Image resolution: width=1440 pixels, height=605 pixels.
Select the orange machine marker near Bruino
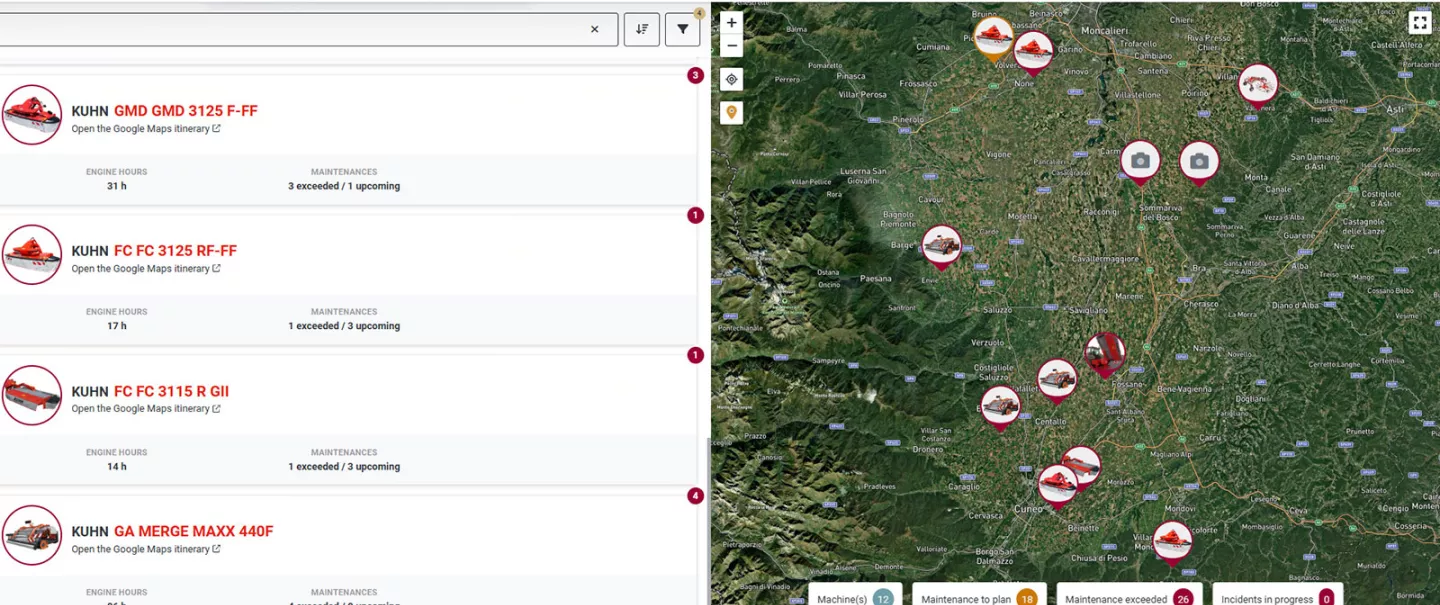coord(993,39)
